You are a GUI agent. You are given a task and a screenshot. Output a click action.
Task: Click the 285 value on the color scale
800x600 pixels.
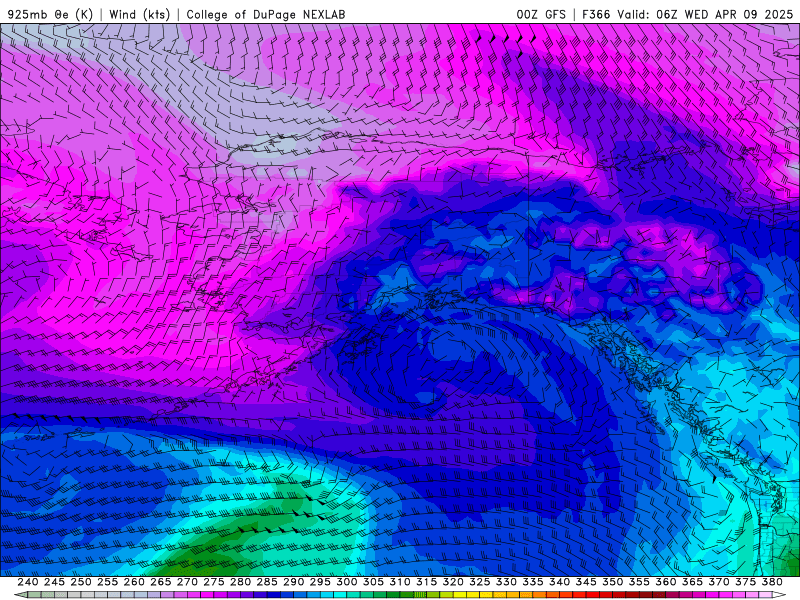pyautogui.click(x=267, y=582)
